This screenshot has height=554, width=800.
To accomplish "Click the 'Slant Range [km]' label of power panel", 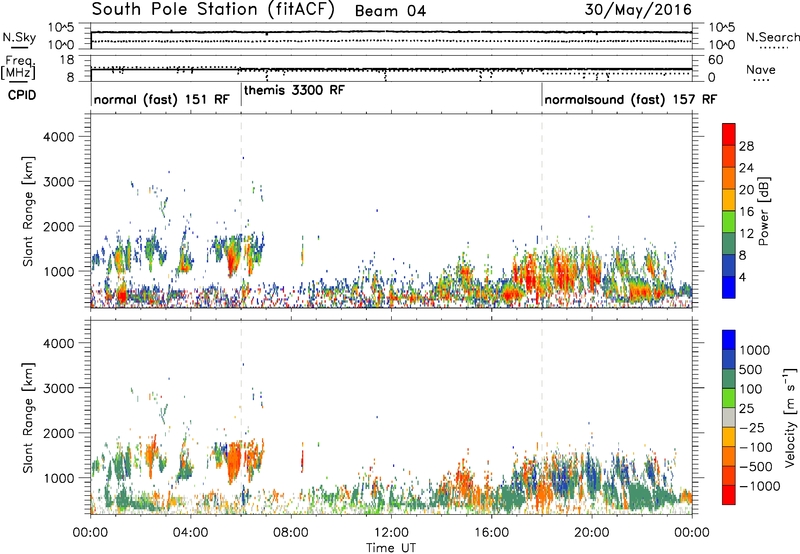I will [x=28, y=211].
